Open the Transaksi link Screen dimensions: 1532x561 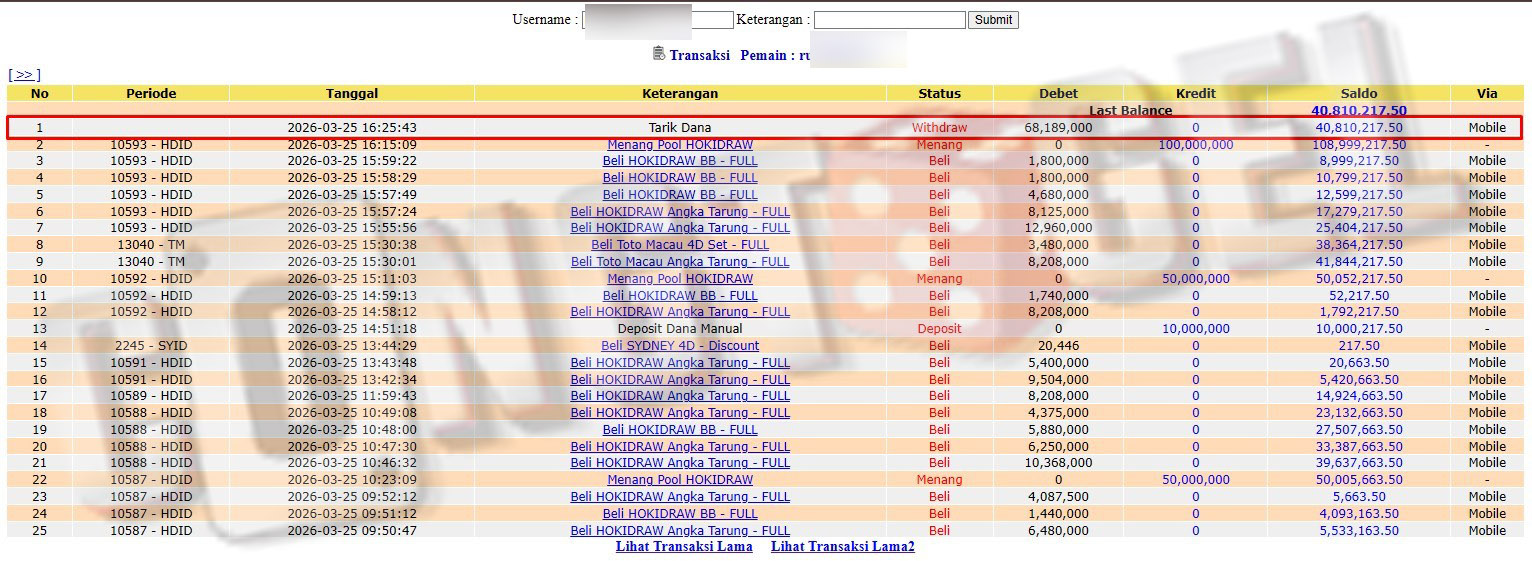pos(699,56)
